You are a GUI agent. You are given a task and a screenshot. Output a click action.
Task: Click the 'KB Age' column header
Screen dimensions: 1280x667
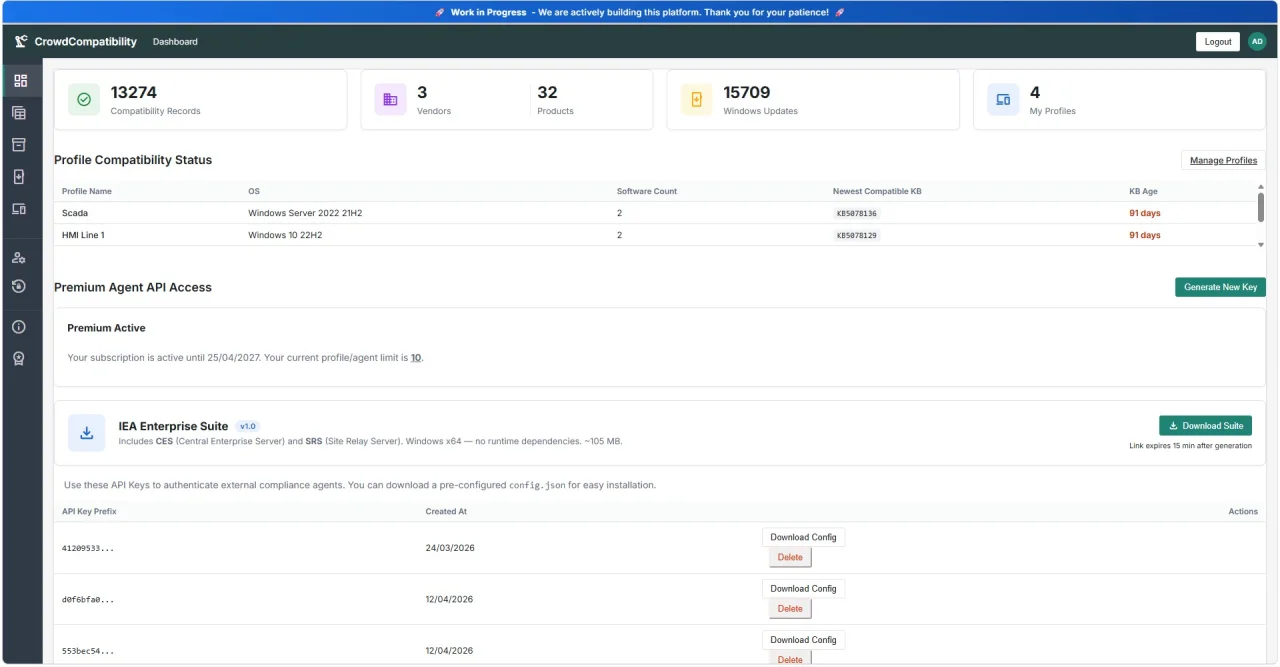point(1143,191)
